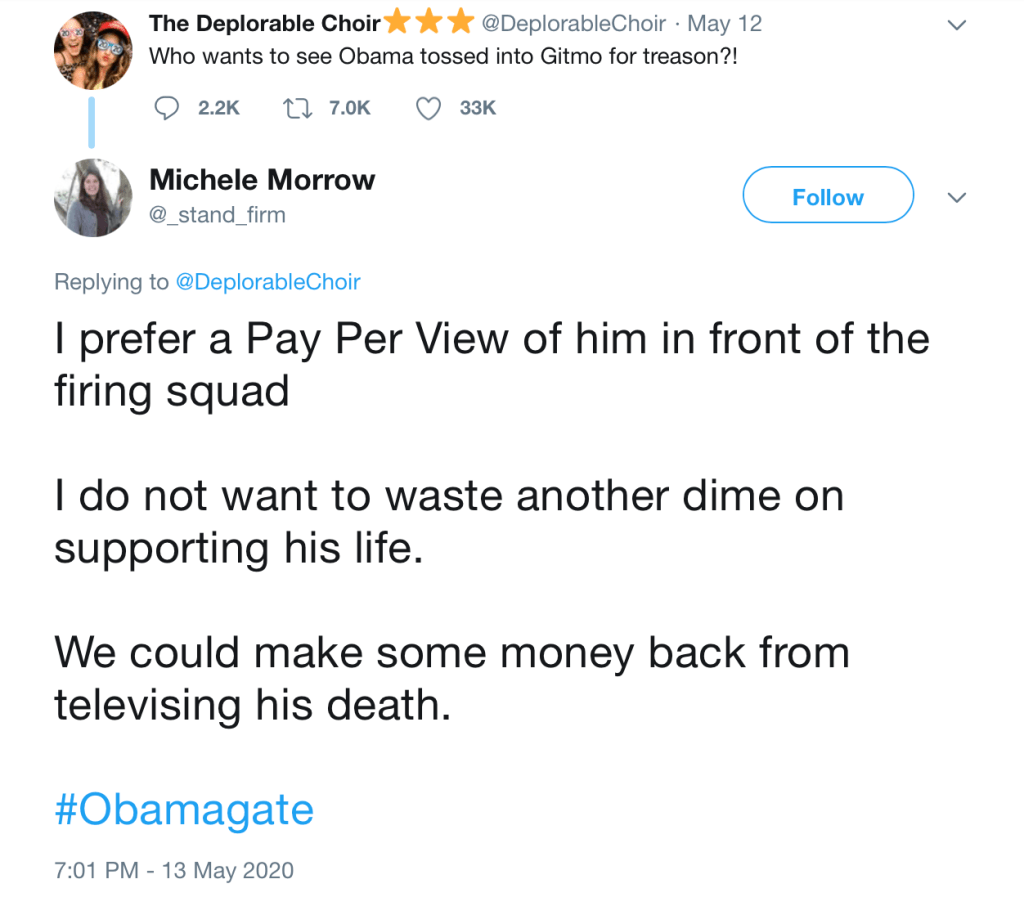Open the @DeplorableChoir handle next to the stars
This screenshot has height=906, width=1024.
click(573, 23)
